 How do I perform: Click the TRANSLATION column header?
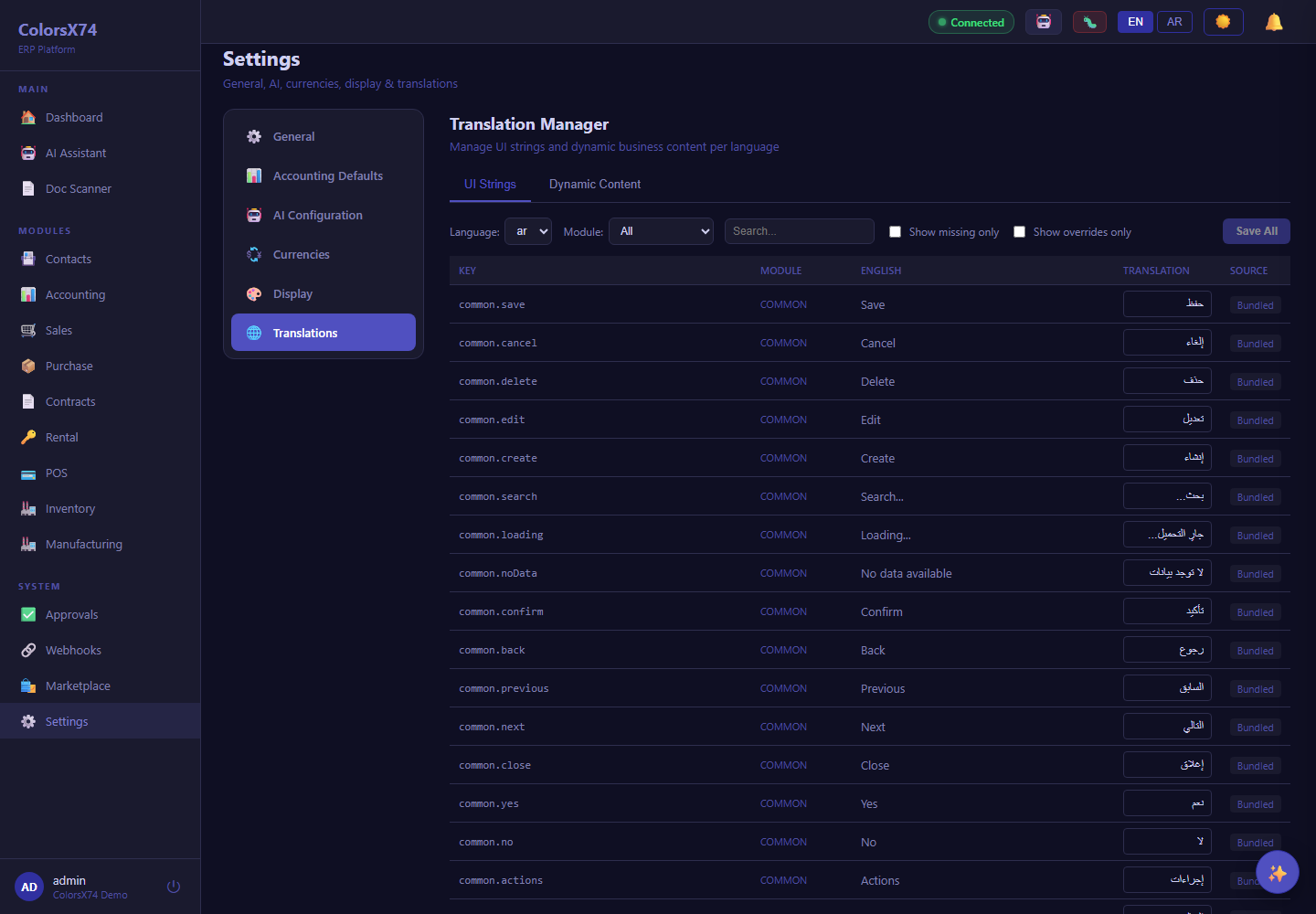[1156, 271]
